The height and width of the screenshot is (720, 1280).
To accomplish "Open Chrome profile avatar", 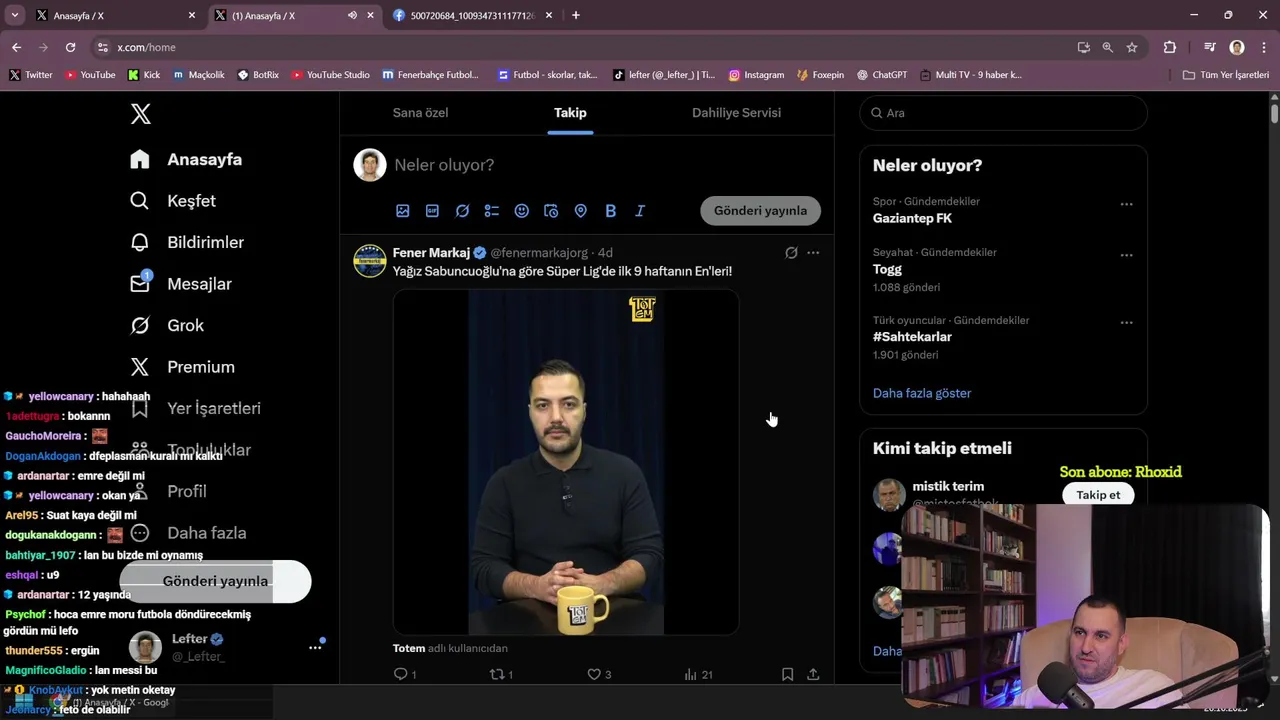I will tap(1237, 47).
